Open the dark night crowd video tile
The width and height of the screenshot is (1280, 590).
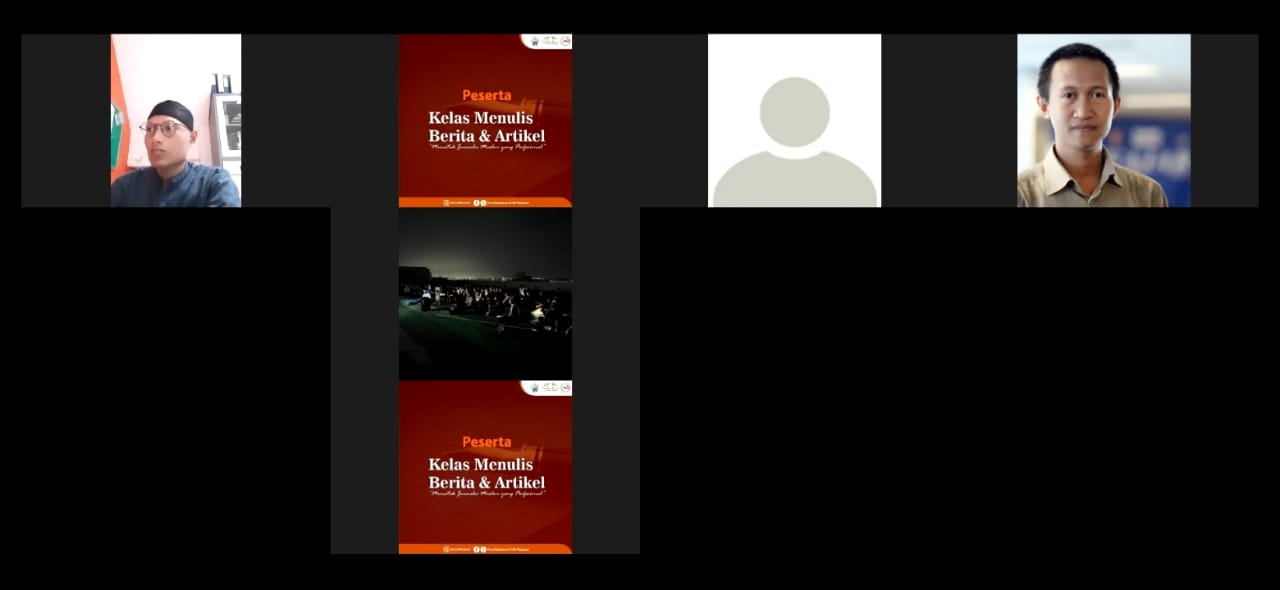point(485,294)
